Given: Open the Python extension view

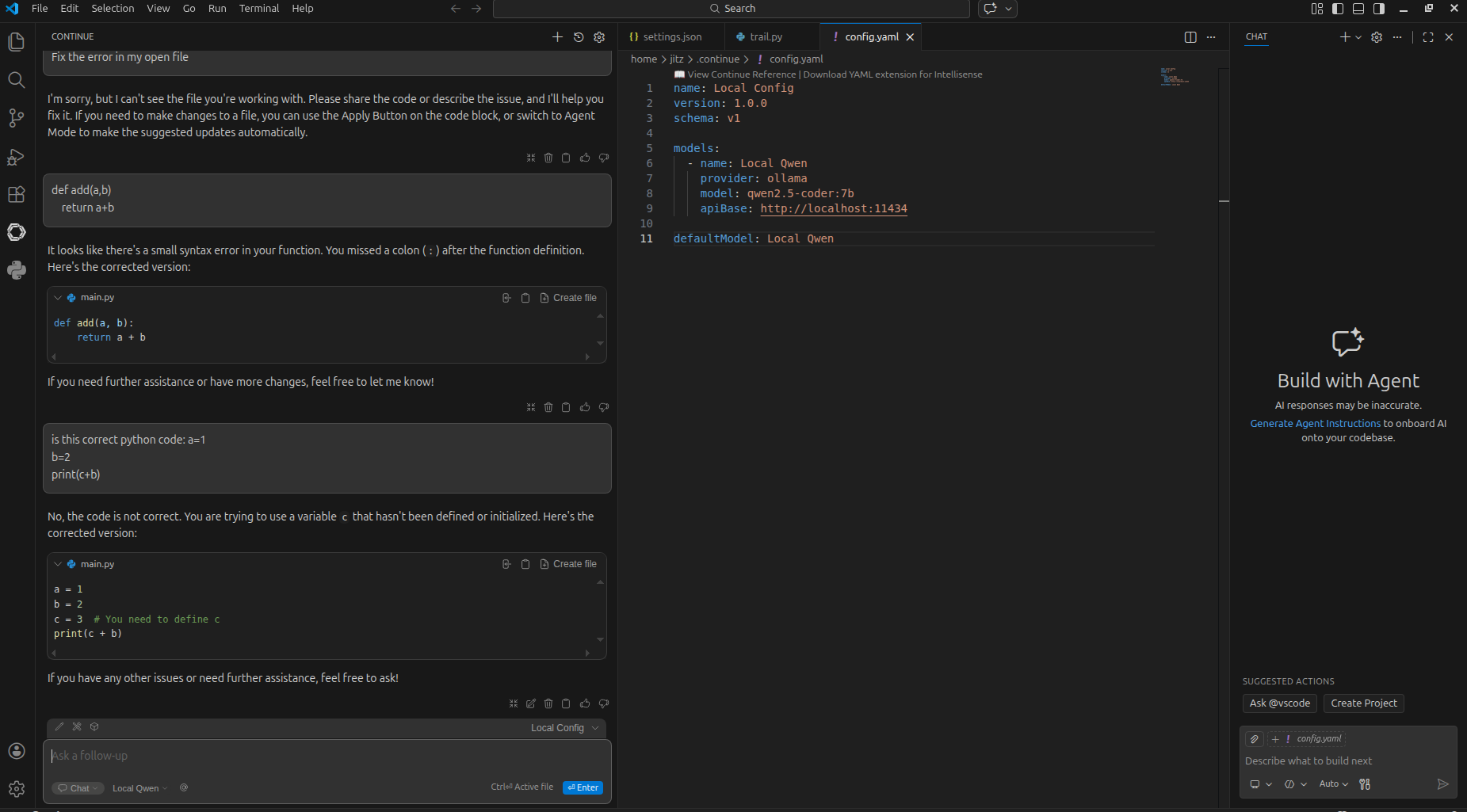Looking at the screenshot, I should [x=16, y=270].
